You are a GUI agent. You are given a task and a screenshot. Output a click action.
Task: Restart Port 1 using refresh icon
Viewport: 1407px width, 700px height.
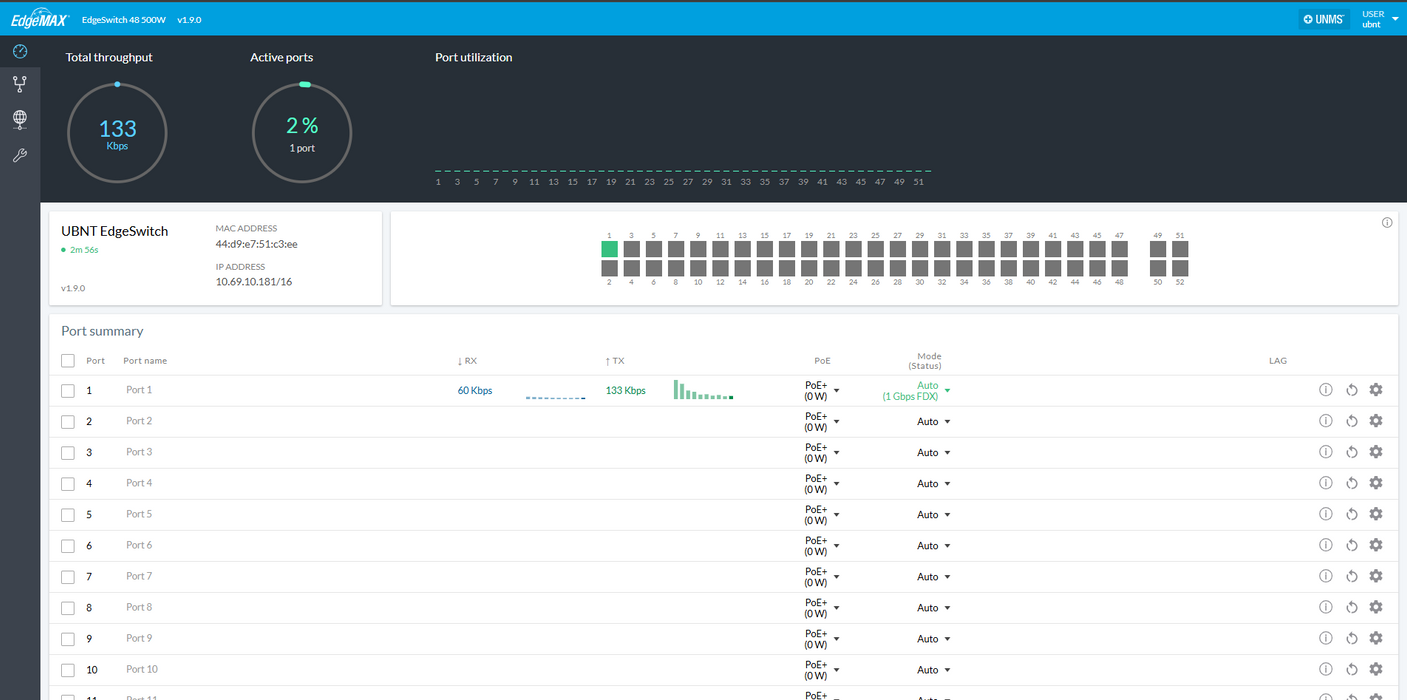click(1351, 391)
